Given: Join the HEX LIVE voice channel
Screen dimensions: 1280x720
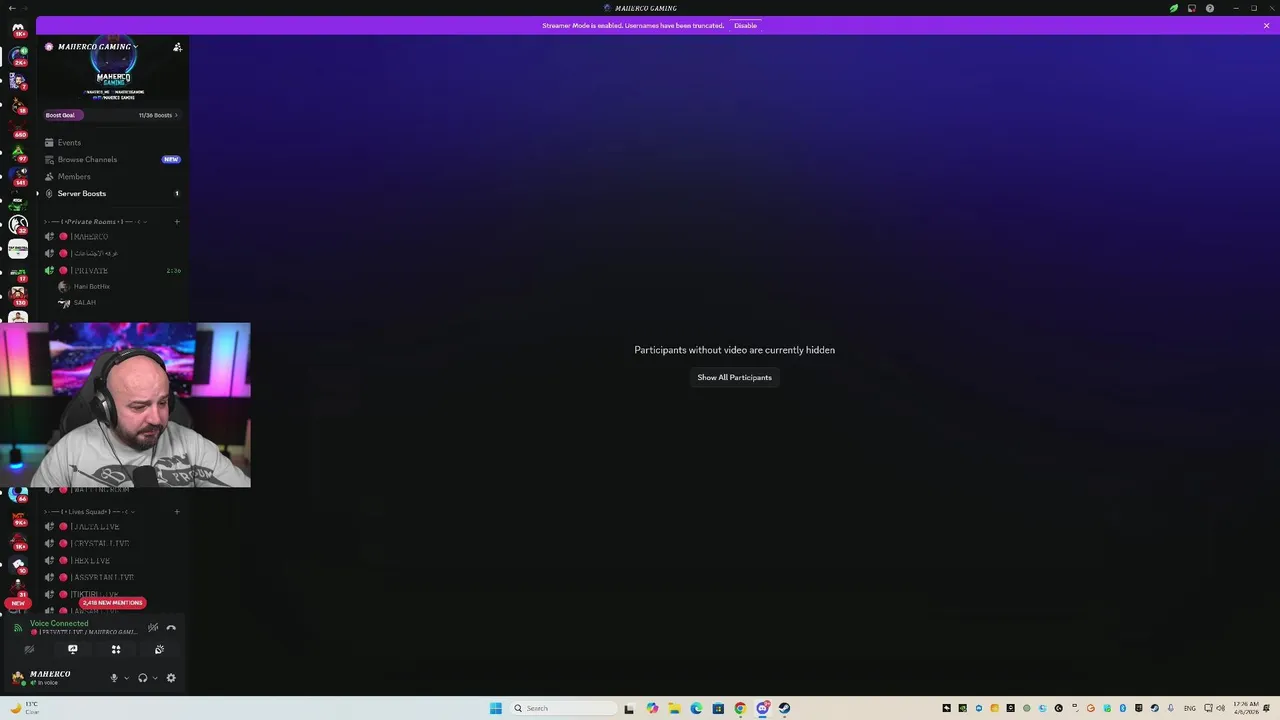Looking at the screenshot, I should coord(90,560).
